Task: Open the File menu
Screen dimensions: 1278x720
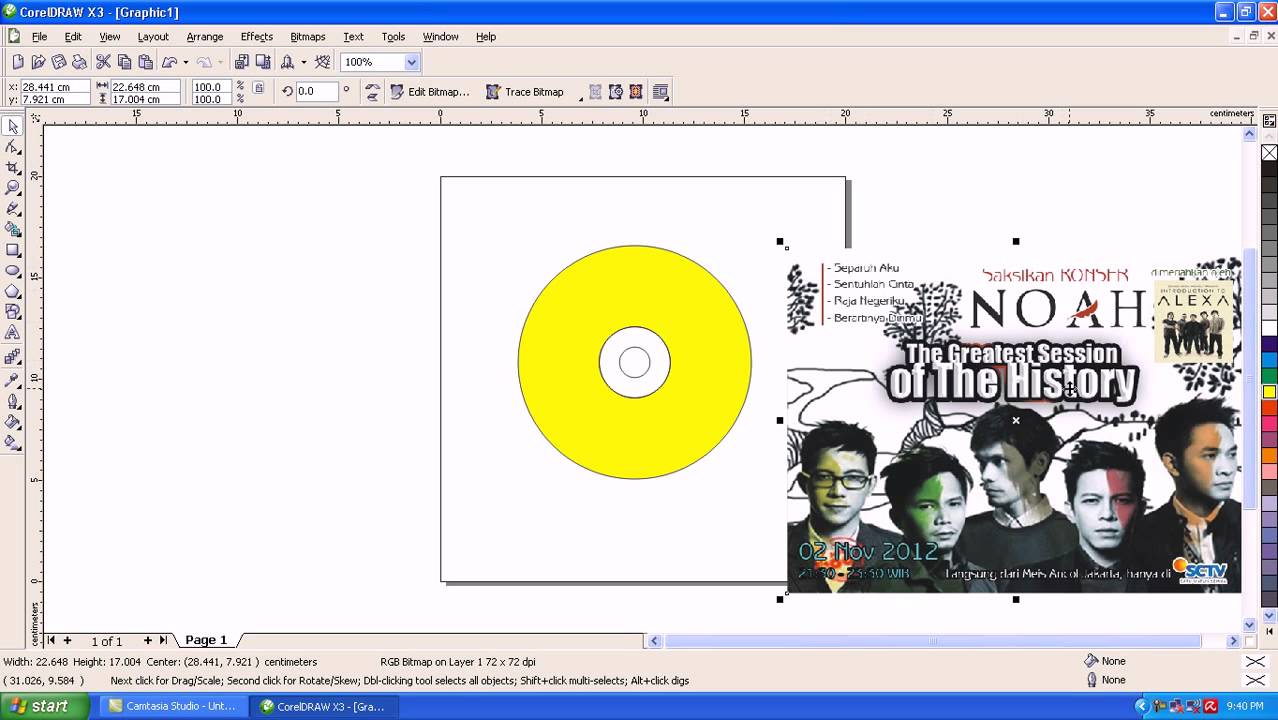Action: (x=39, y=37)
